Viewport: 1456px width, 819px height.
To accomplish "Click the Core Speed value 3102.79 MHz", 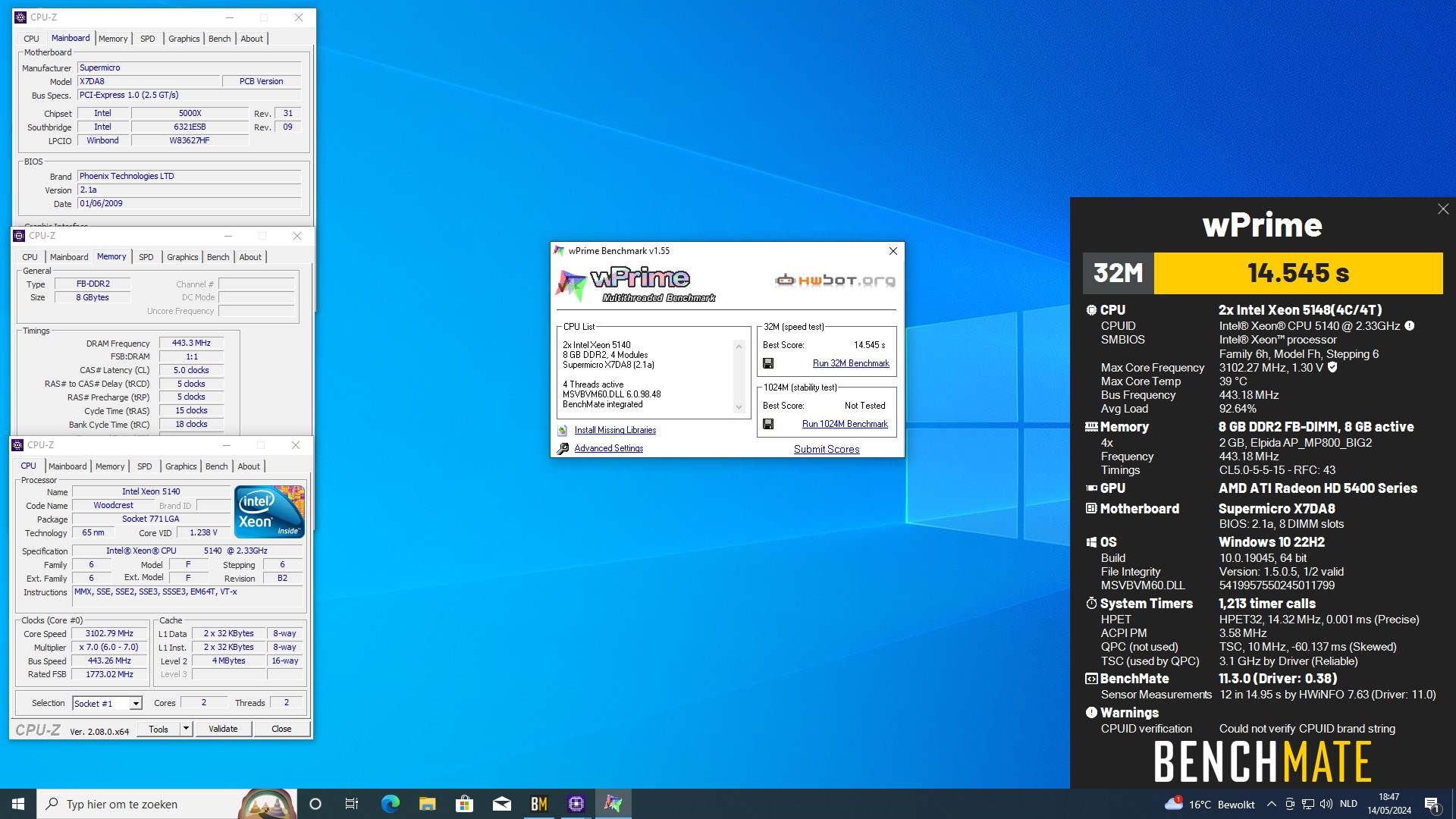I will click(x=109, y=634).
